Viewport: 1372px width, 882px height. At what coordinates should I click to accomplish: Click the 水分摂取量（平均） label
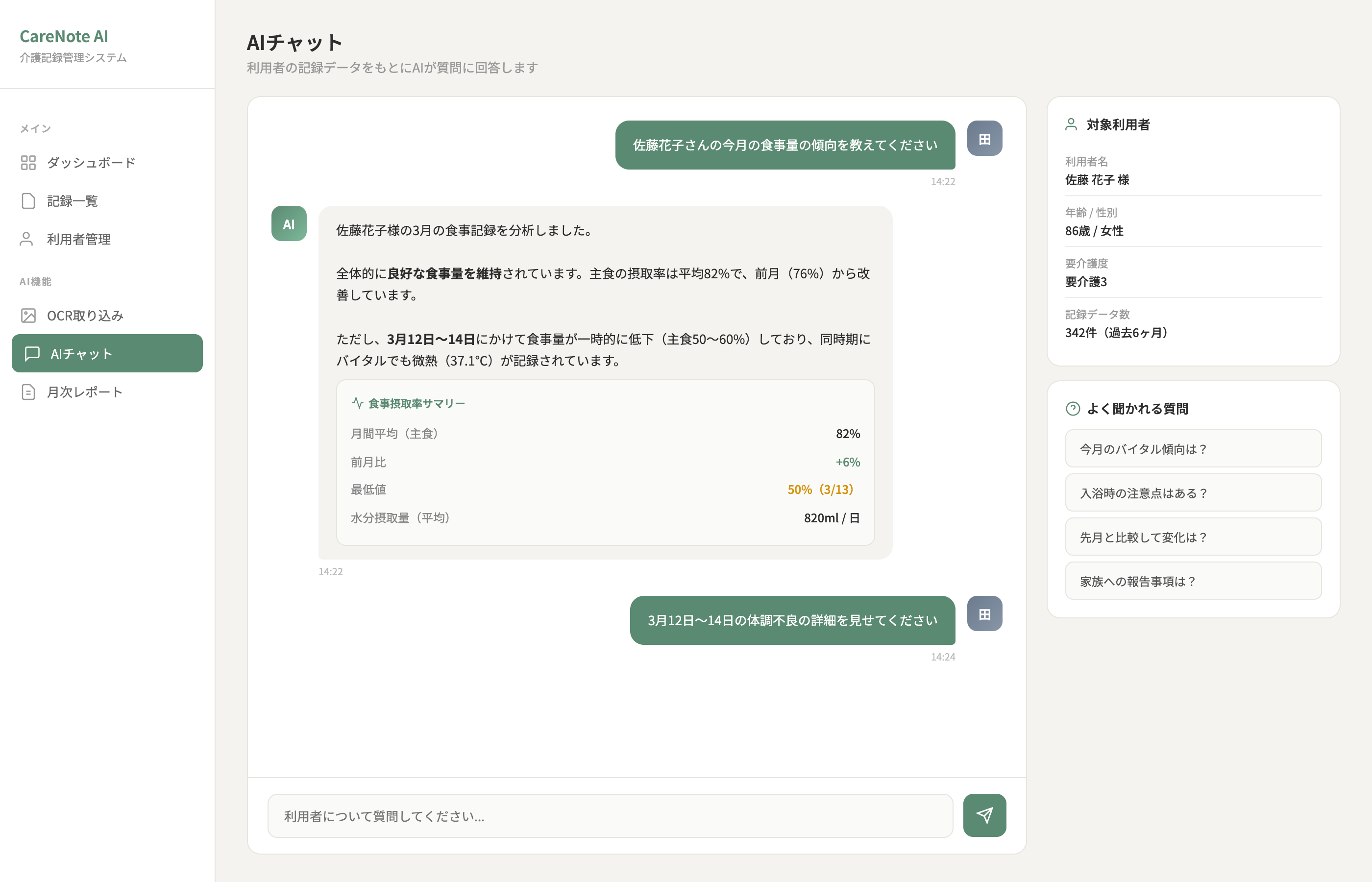coord(400,518)
